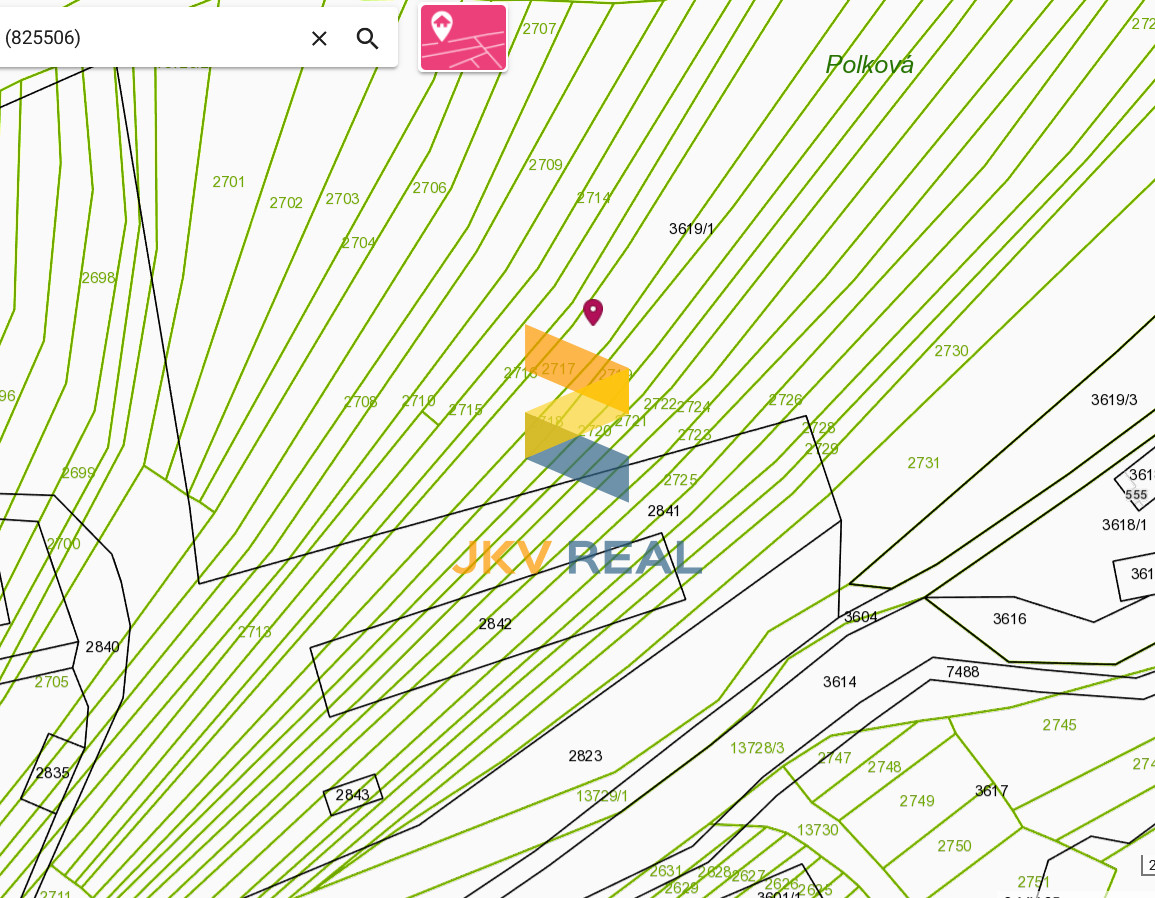Select green parcel number 2749
This screenshot has height=898, width=1155.
click(x=917, y=801)
